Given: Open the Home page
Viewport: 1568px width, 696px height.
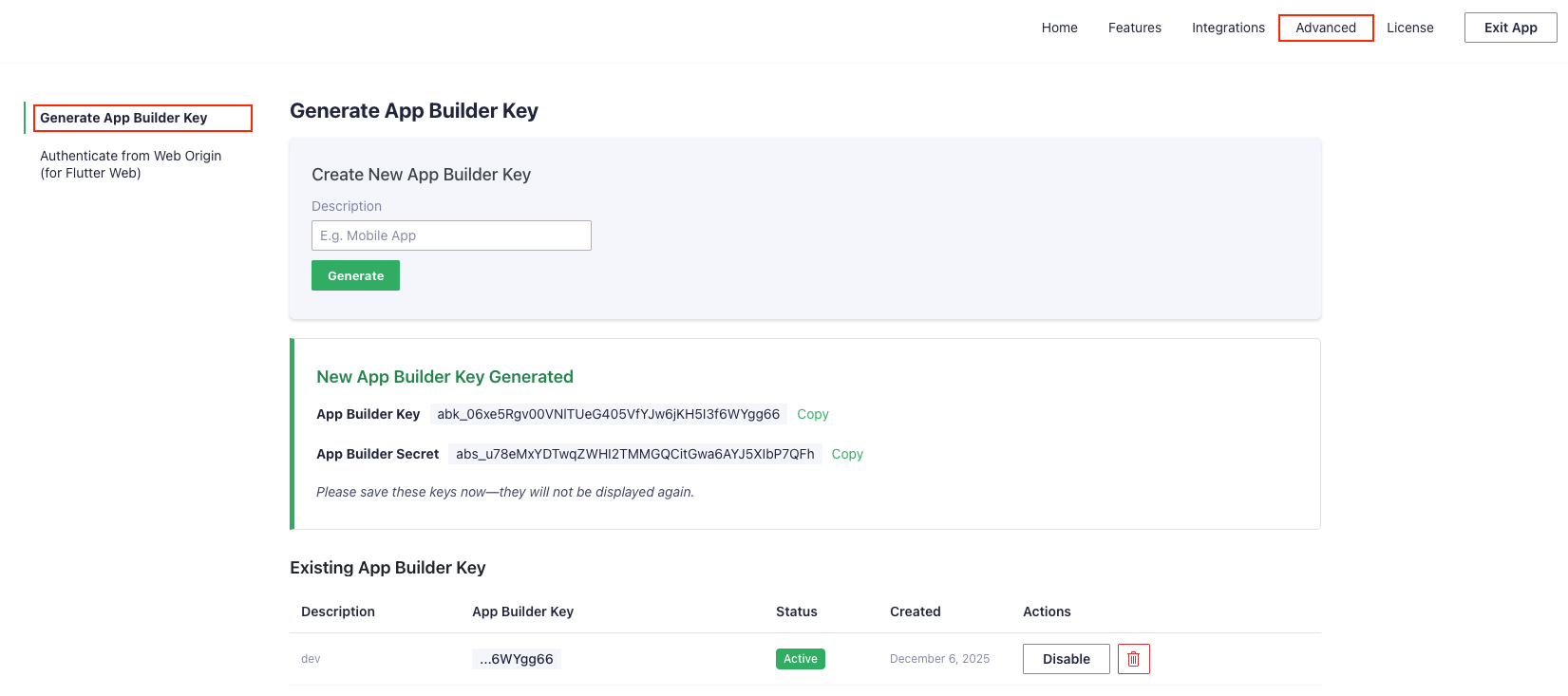Looking at the screenshot, I should (x=1059, y=28).
